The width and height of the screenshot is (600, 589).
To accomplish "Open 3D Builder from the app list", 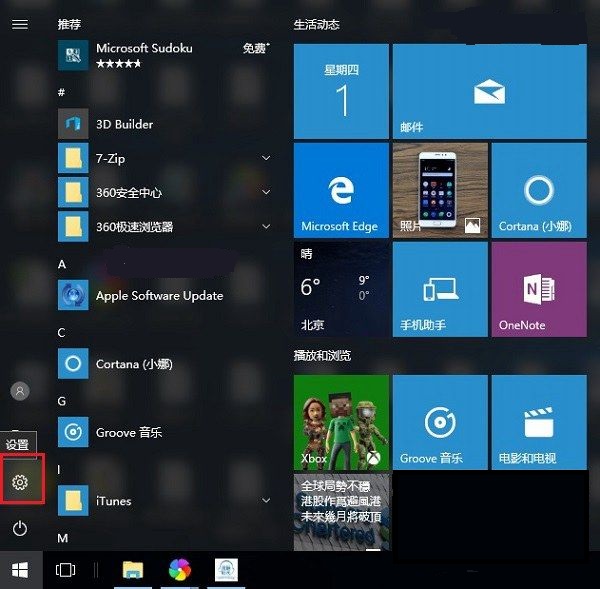I will pos(124,124).
